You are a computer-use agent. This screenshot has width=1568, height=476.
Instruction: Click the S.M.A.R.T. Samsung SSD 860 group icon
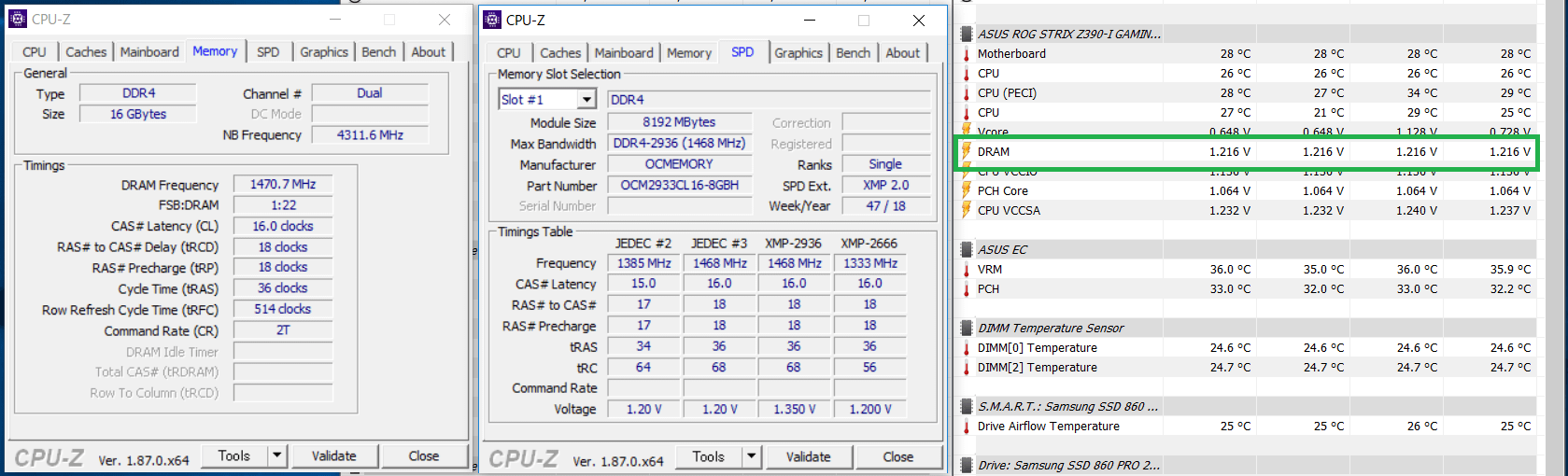(968, 407)
